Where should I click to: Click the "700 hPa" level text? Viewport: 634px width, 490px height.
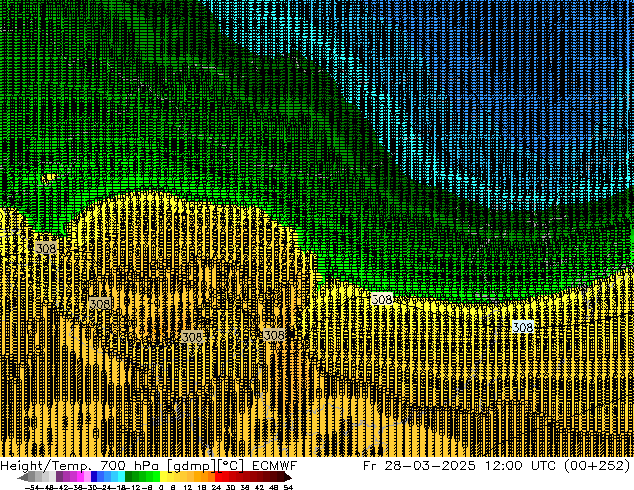pyautogui.click(x=129, y=466)
